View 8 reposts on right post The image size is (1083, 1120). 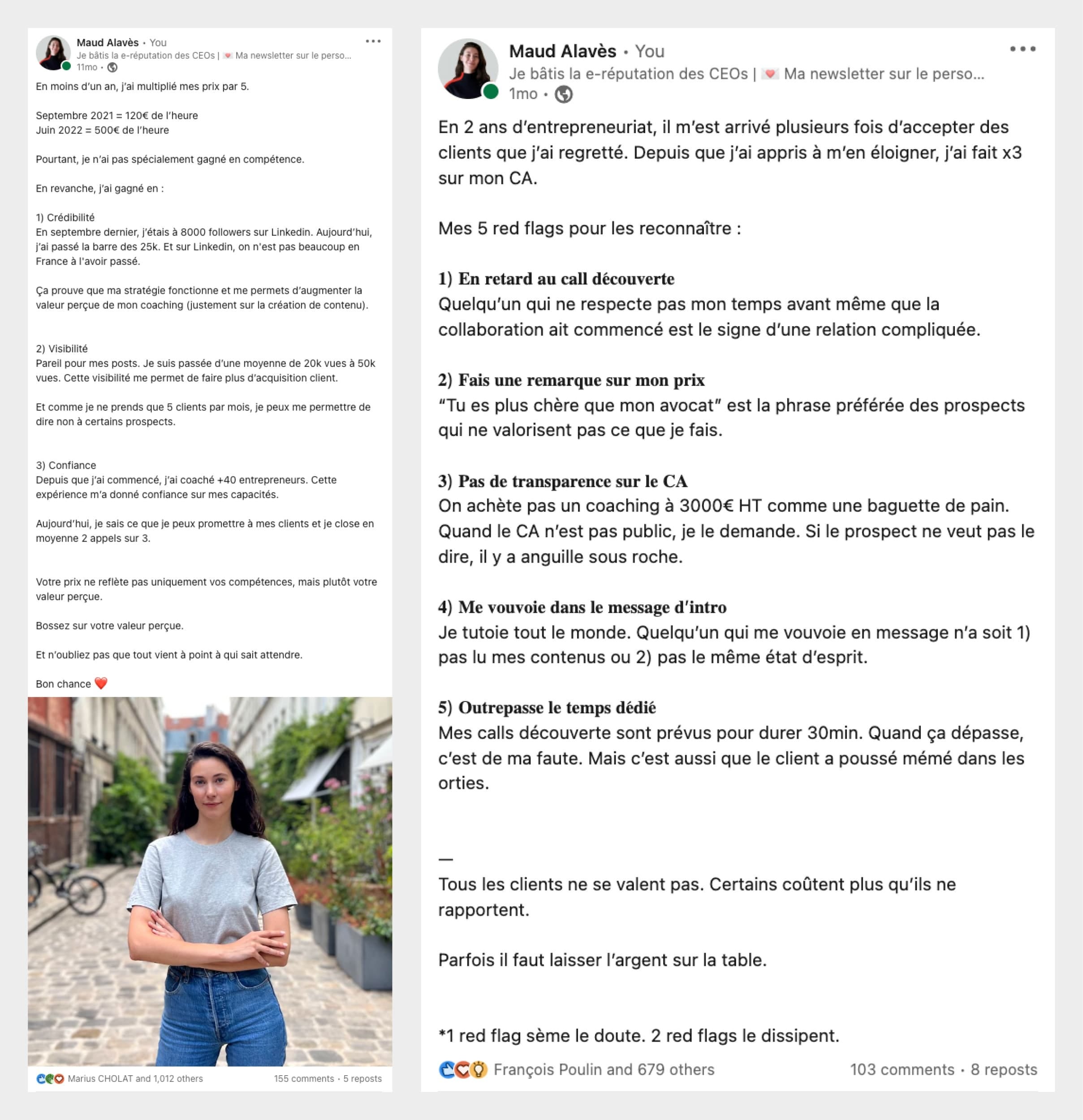(1004, 1070)
